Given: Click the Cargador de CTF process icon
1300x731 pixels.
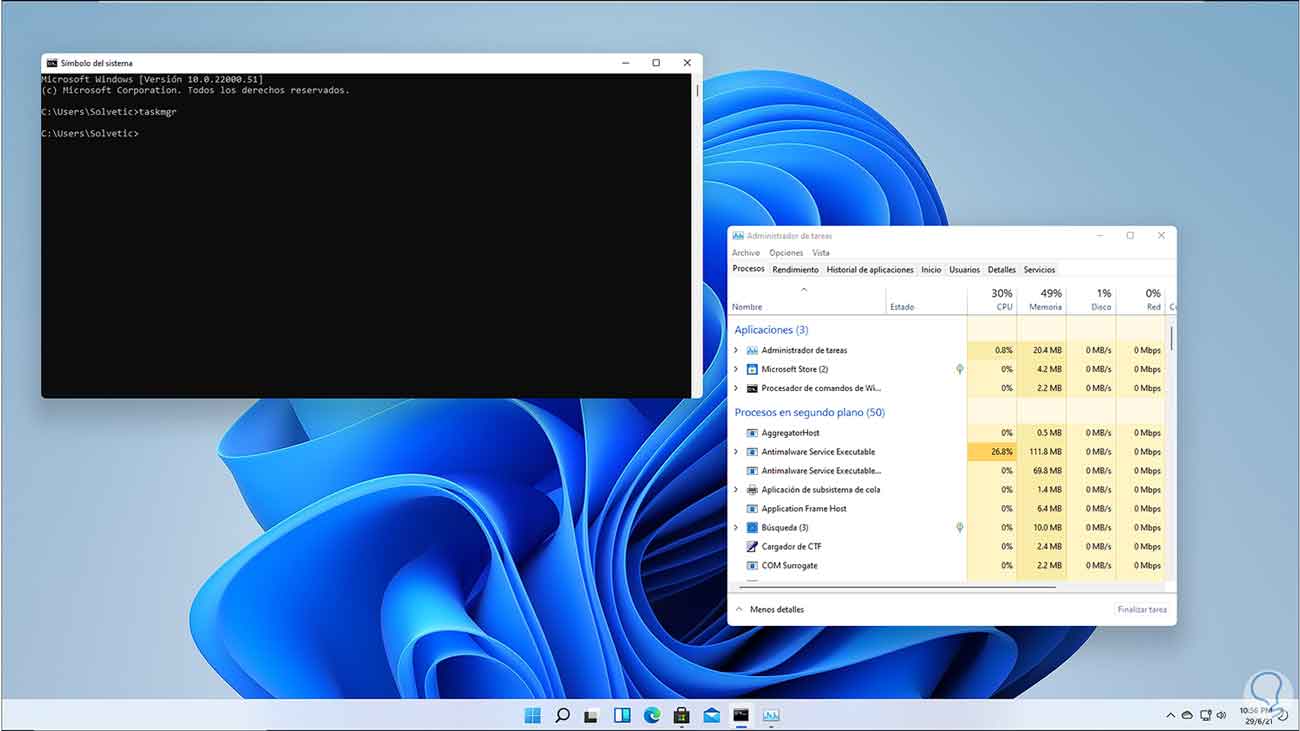Looking at the screenshot, I should click(752, 547).
